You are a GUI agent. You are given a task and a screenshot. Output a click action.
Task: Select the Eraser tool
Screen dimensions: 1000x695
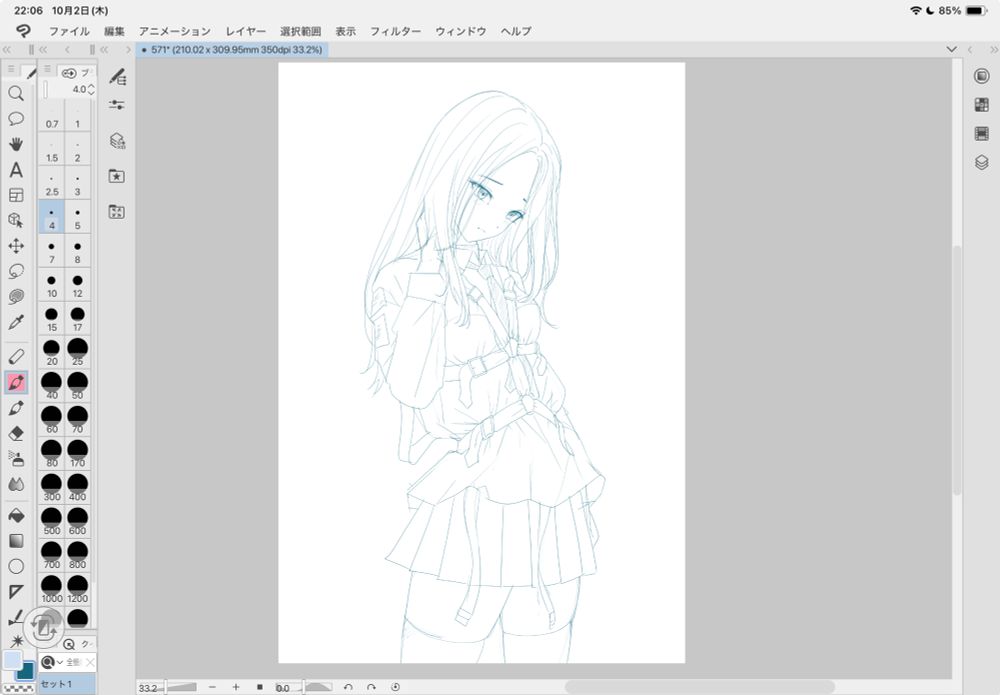(16, 434)
